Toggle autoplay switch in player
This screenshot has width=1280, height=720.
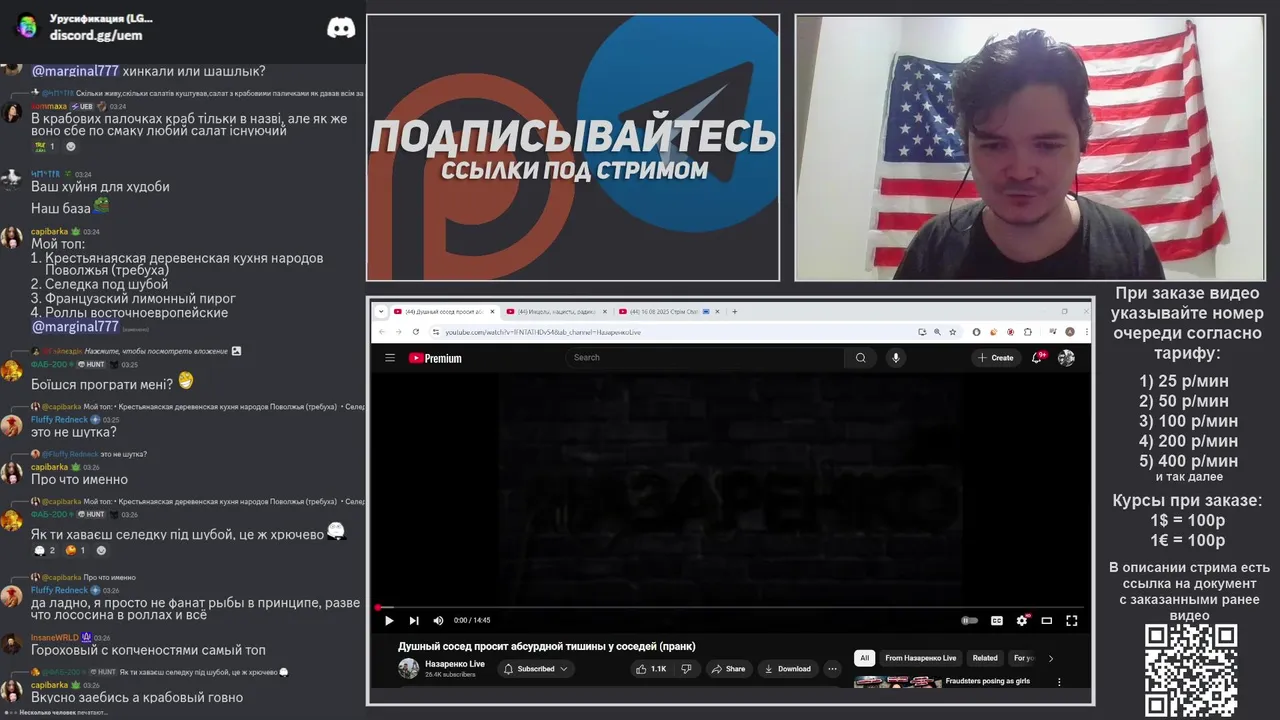pyautogui.click(x=970, y=621)
